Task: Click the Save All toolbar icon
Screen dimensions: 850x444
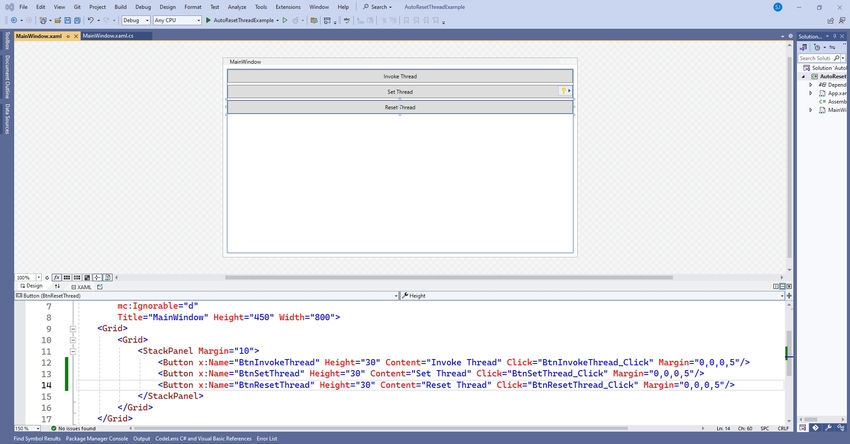Action: point(77,20)
